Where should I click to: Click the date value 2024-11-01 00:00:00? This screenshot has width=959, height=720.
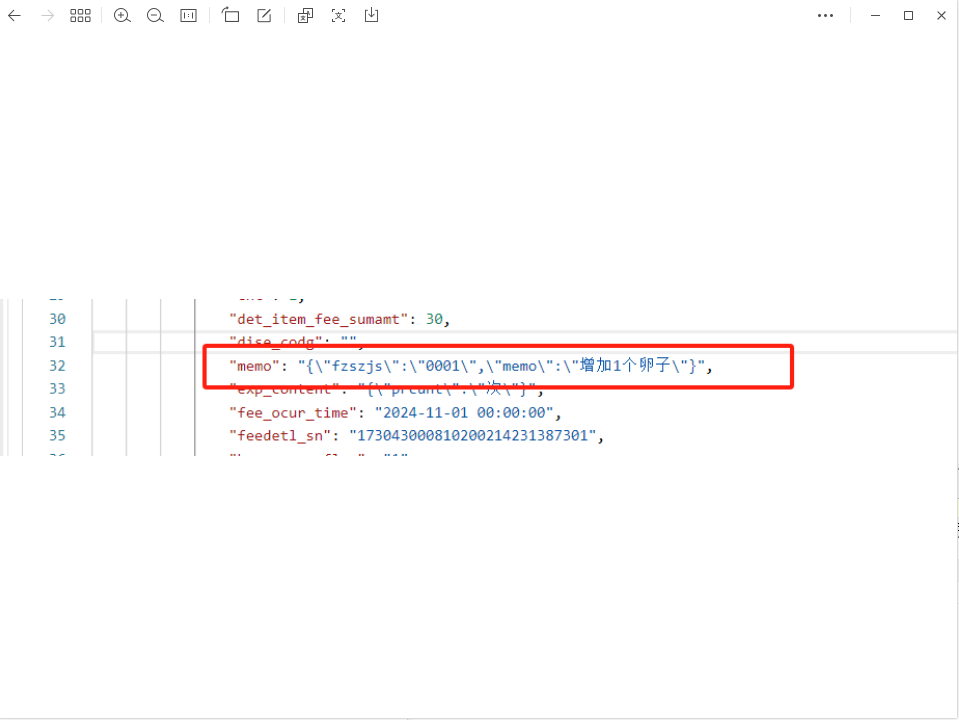pos(464,413)
